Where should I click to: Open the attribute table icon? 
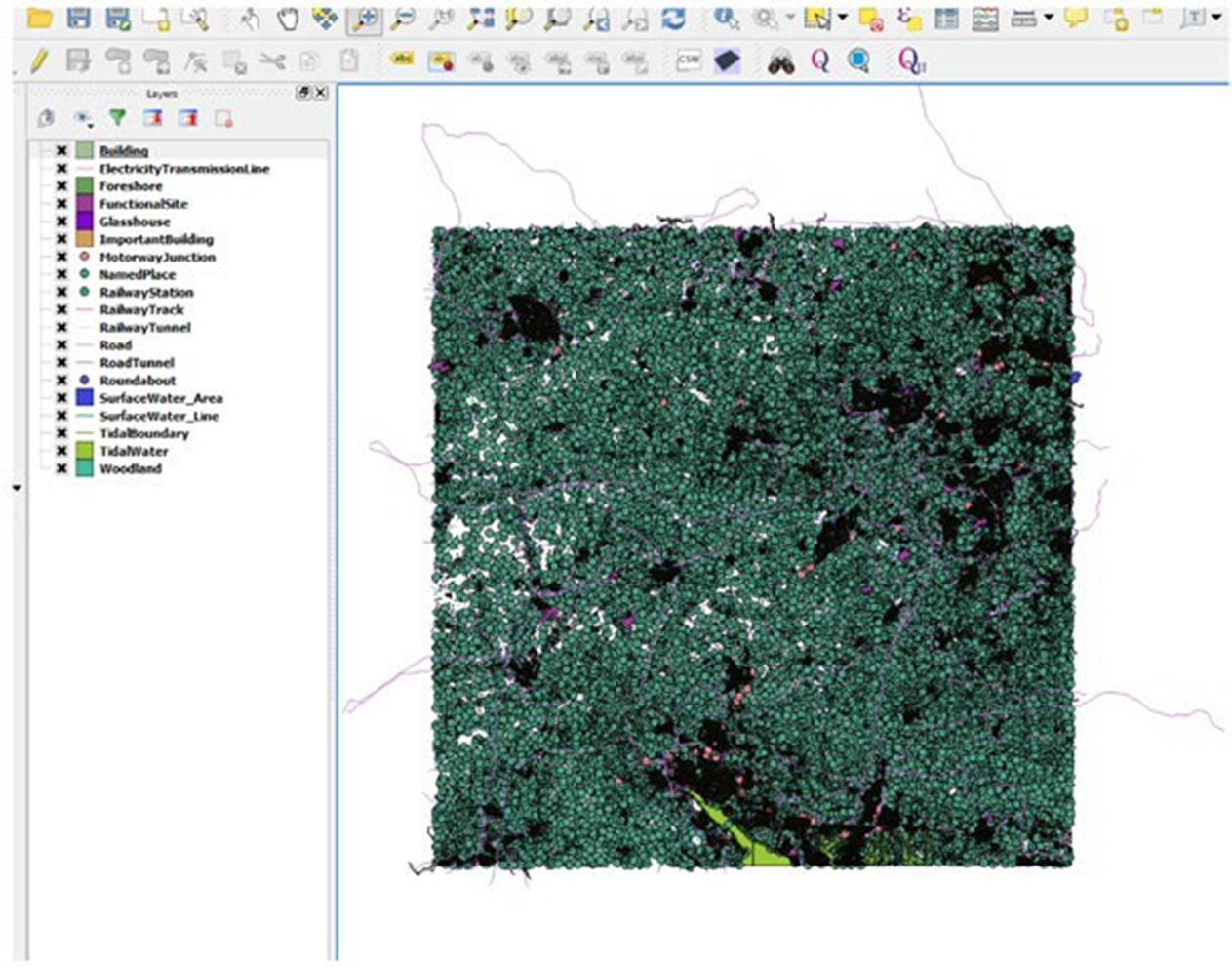pyautogui.click(x=945, y=16)
